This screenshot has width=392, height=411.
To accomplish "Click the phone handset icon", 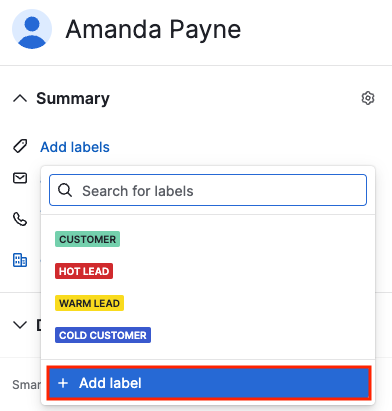I will (x=20, y=219).
